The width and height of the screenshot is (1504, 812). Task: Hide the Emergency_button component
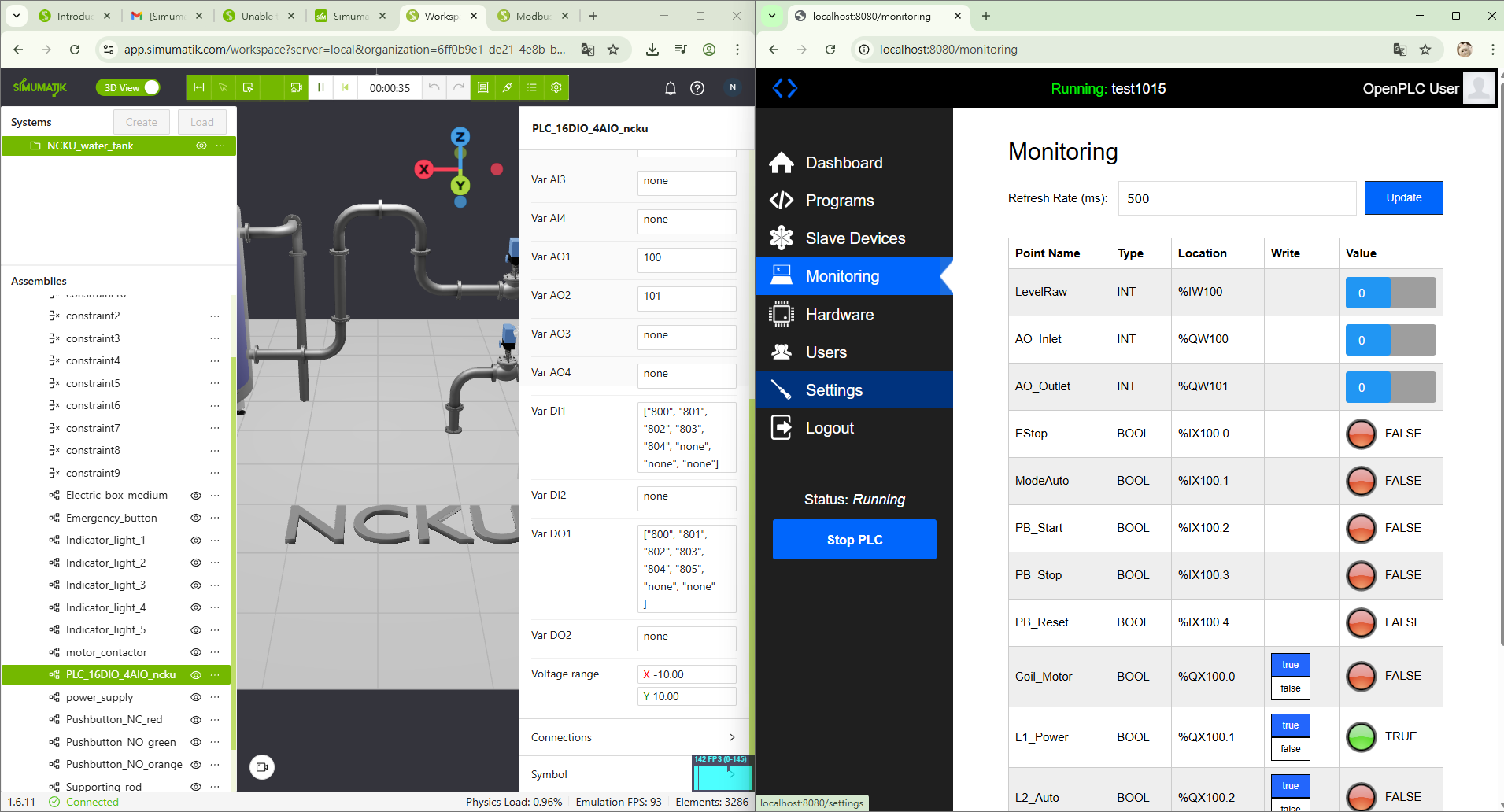pos(196,518)
